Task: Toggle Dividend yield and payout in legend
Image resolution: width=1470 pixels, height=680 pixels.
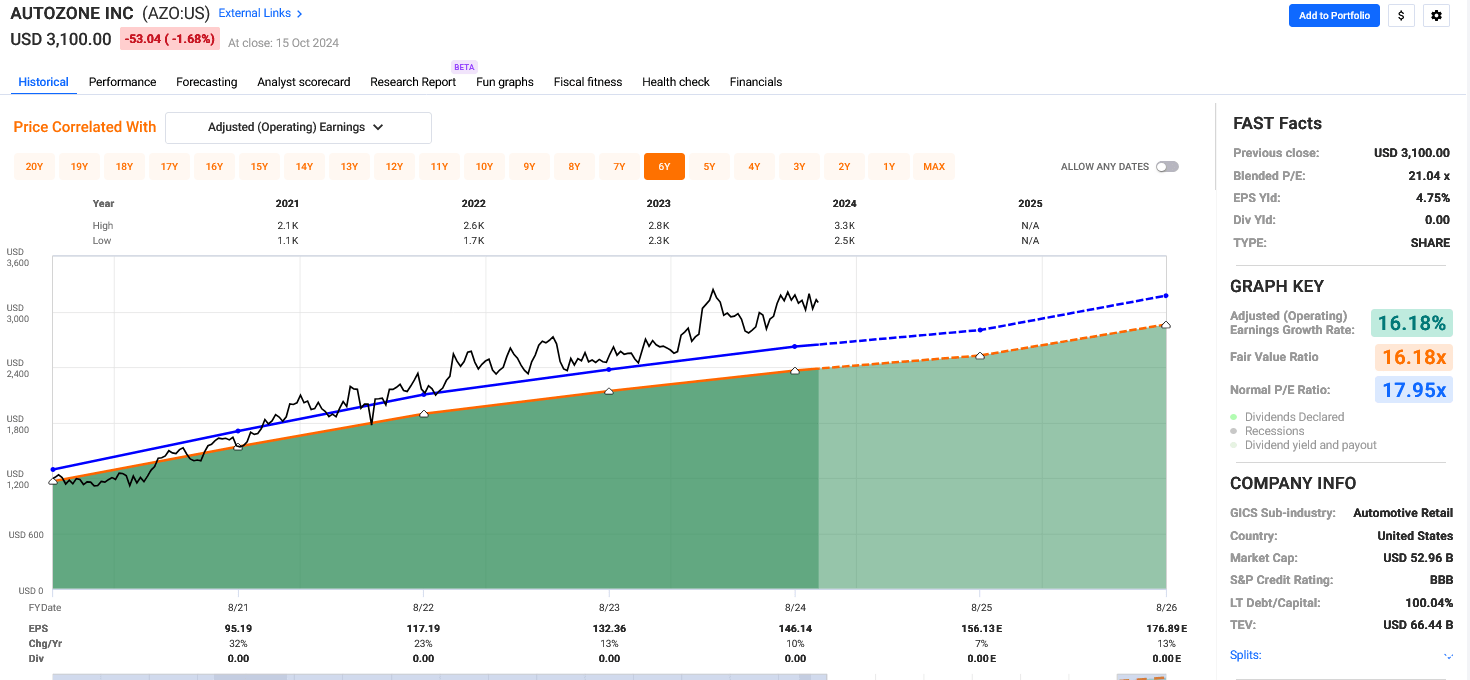Action: pyautogui.click(x=1310, y=445)
